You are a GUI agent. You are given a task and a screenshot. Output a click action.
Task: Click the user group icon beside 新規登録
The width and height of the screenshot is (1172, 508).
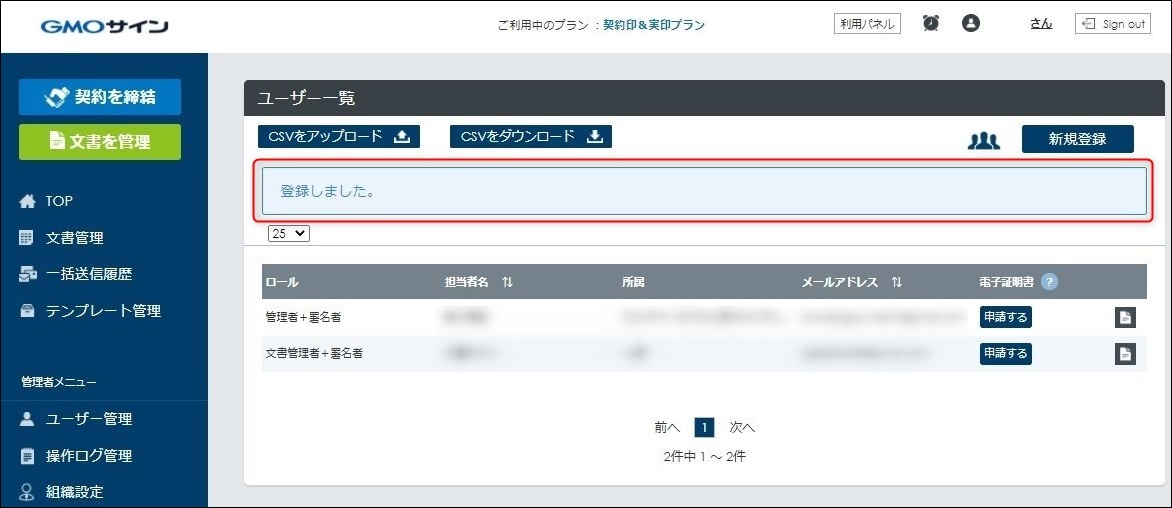click(984, 140)
